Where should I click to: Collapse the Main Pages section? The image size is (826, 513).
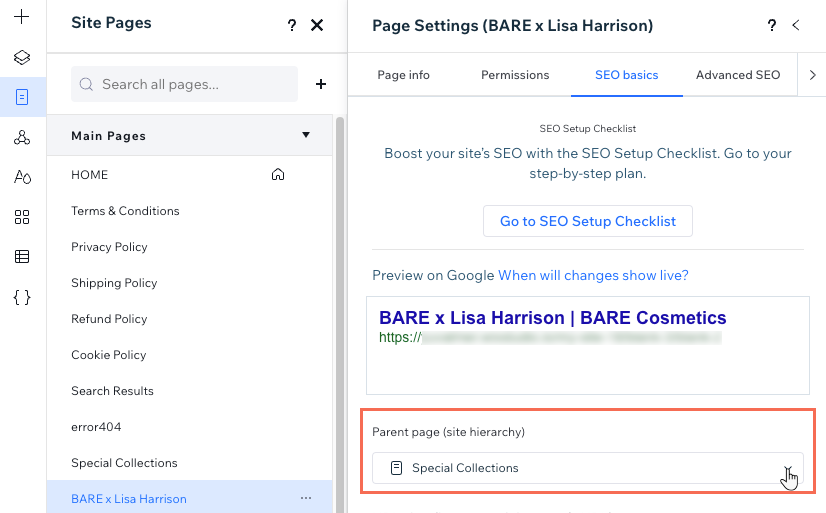pyautogui.click(x=306, y=135)
